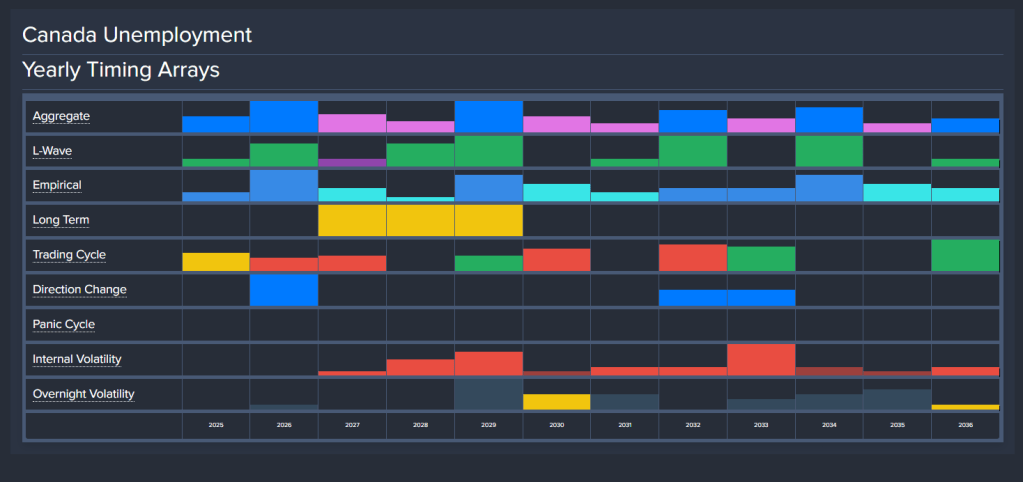Click the Yearly Timing Arrays heading
1023x482 pixels.
pyautogui.click(x=121, y=70)
